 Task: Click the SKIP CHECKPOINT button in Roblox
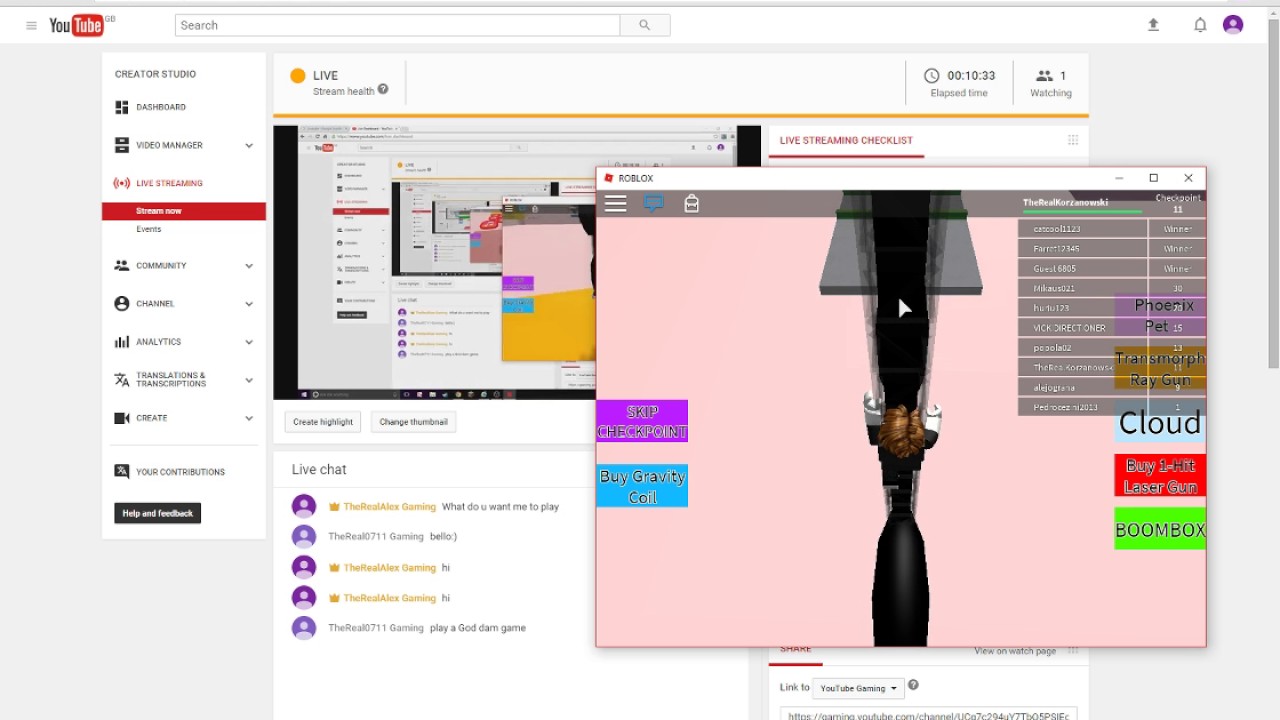click(x=642, y=421)
